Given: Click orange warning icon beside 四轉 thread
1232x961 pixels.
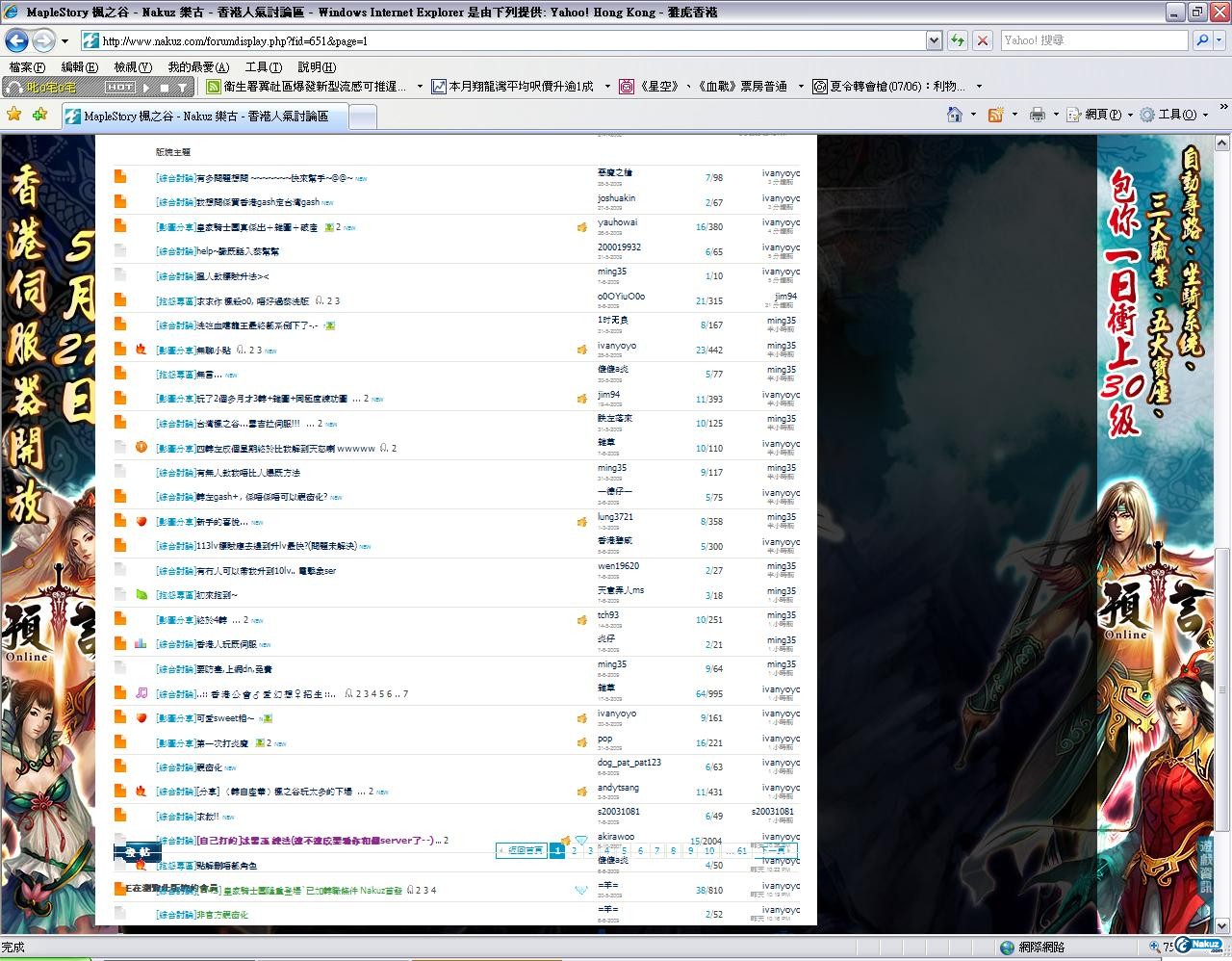Looking at the screenshot, I should [x=141, y=447].
